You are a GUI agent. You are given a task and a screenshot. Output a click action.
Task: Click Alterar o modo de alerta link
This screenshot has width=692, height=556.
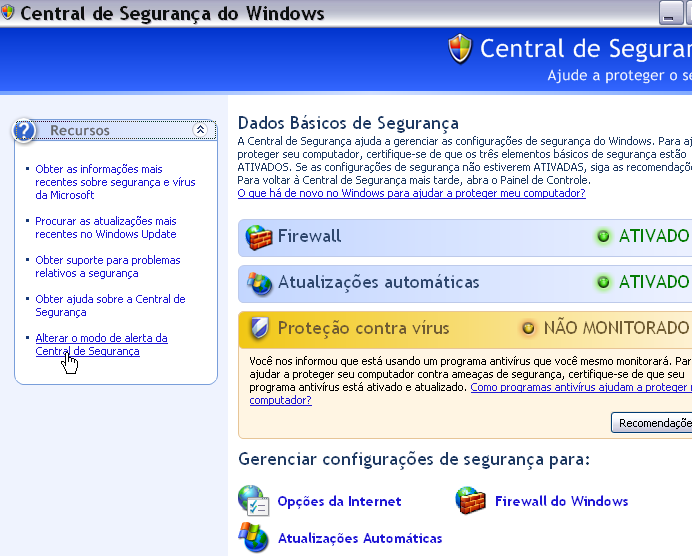click(102, 344)
